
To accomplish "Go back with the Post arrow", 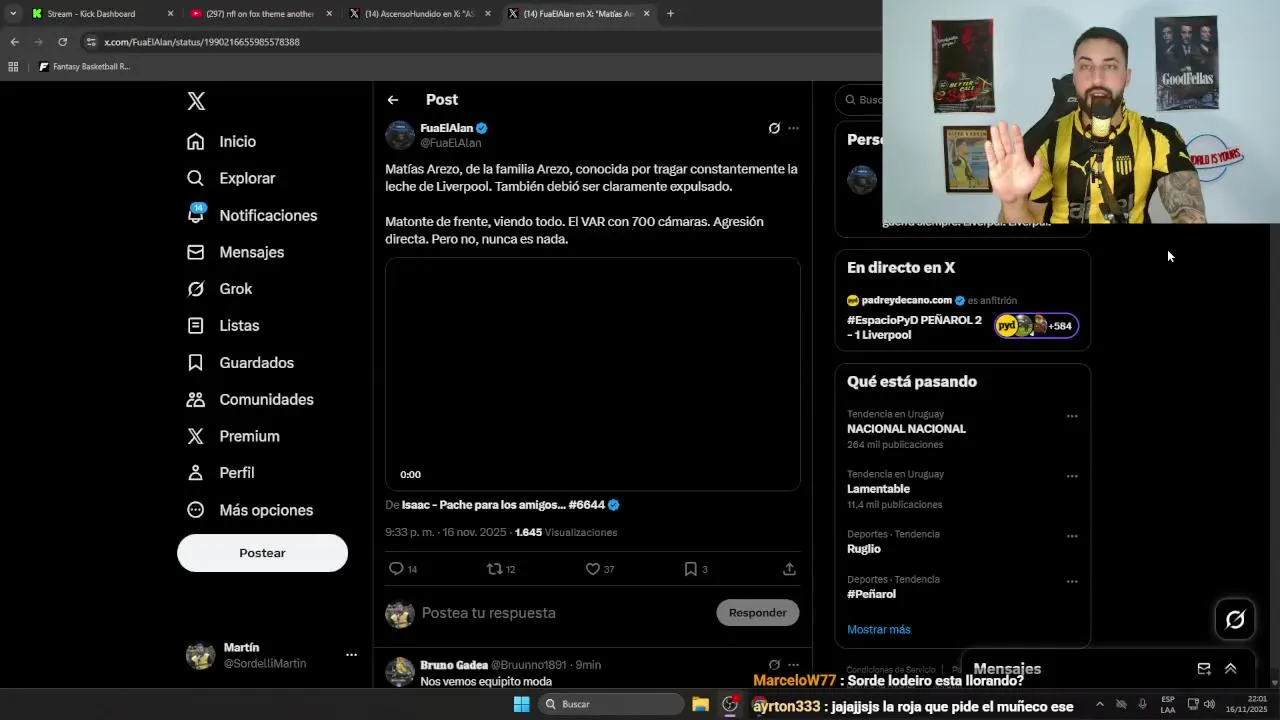I will [x=393, y=100].
